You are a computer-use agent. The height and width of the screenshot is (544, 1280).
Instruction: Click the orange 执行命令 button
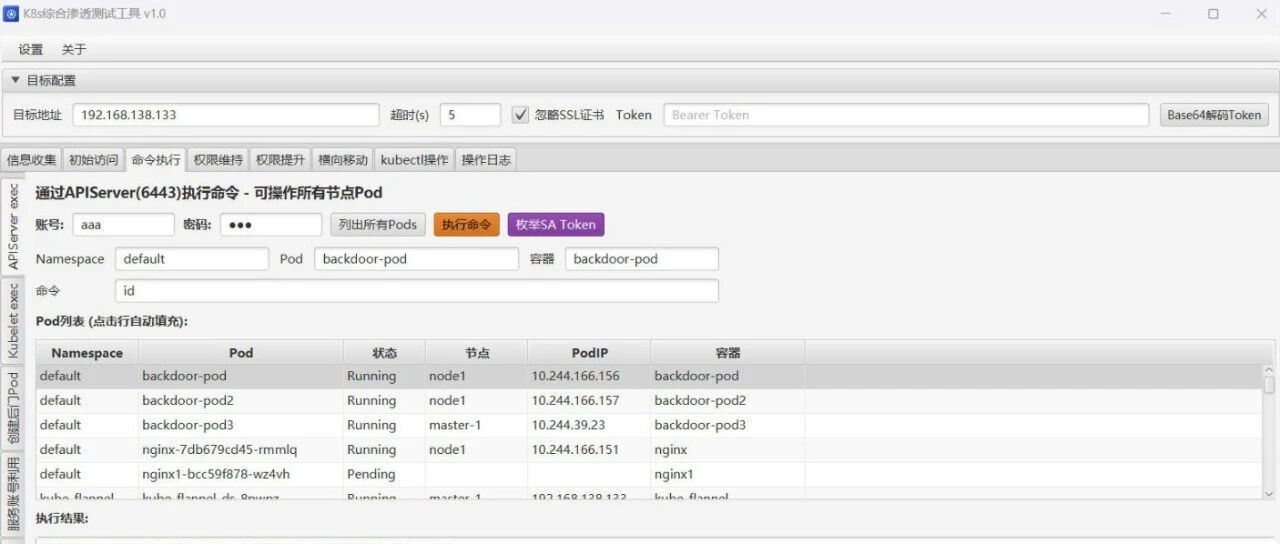(x=466, y=225)
